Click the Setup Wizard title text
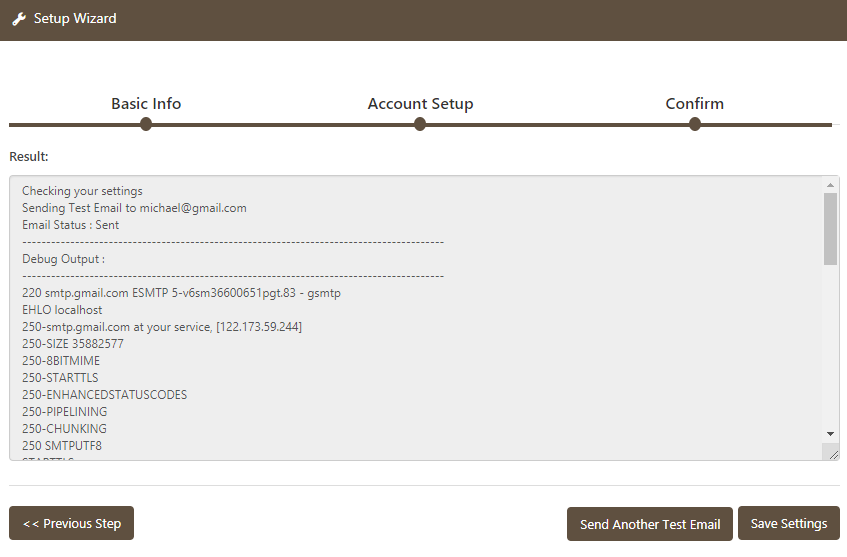Image resolution: width=847 pixels, height=557 pixels. [75, 19]
